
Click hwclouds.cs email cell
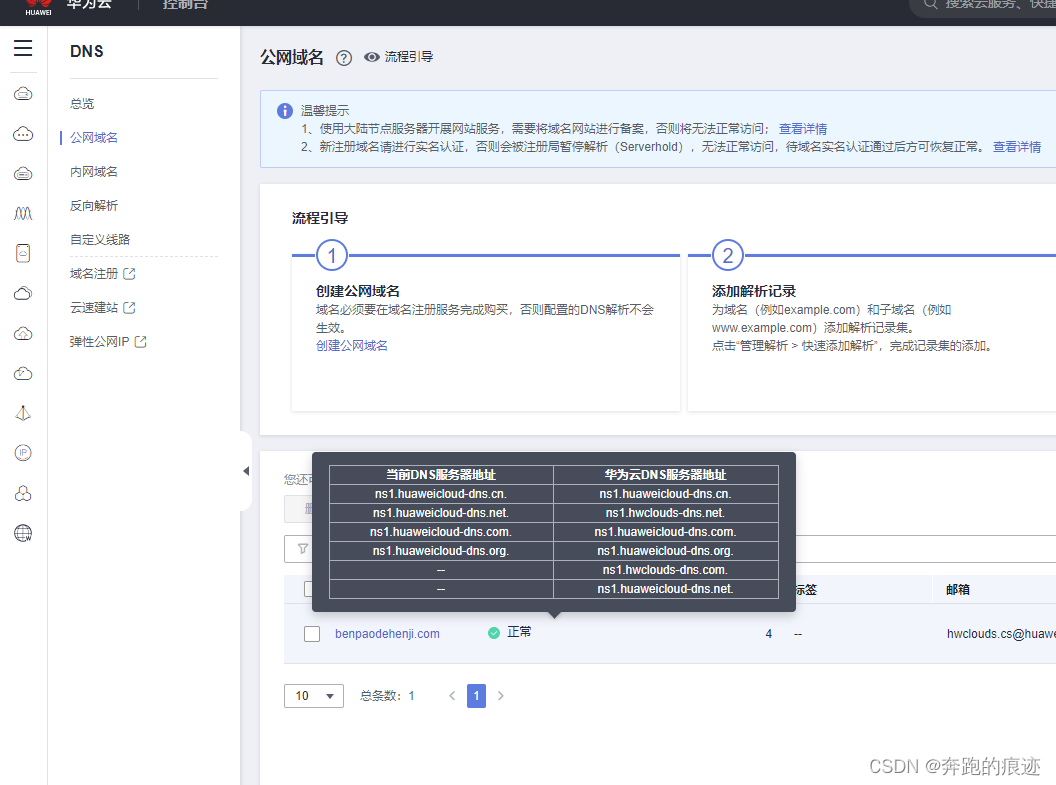coord(1001,634)
